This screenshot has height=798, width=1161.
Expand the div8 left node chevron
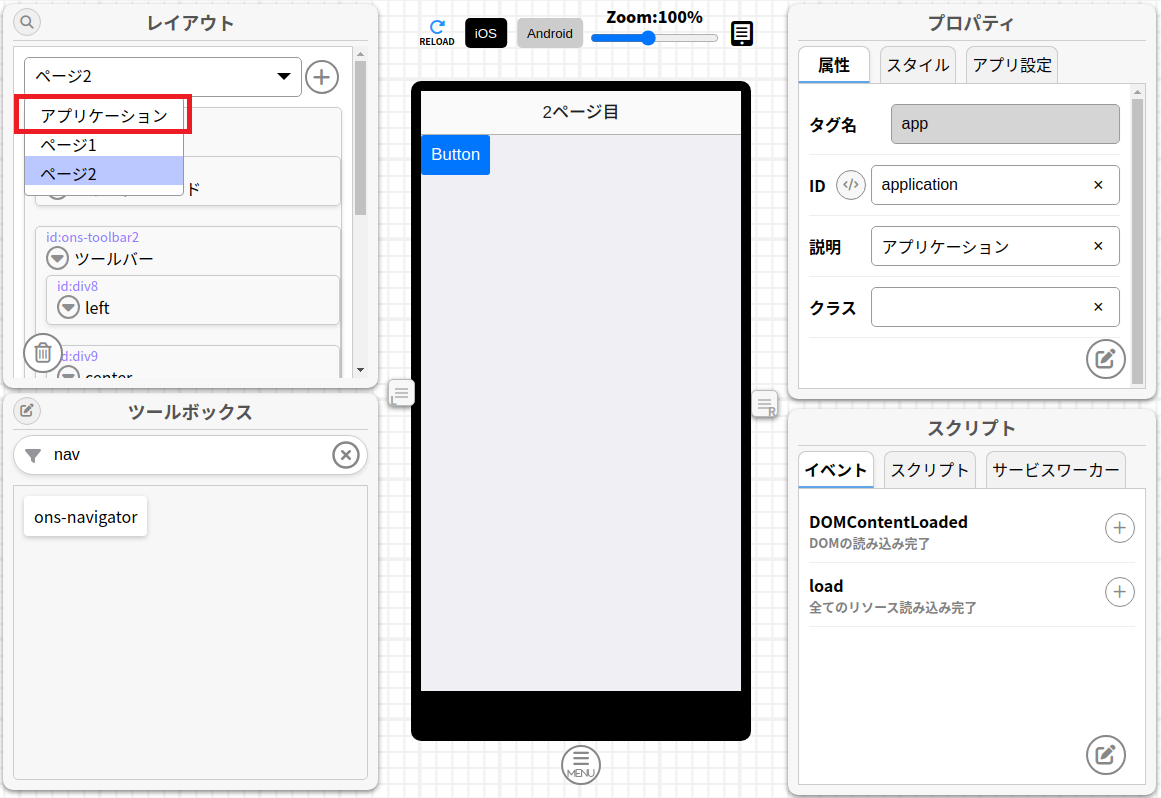coord(68,307)
